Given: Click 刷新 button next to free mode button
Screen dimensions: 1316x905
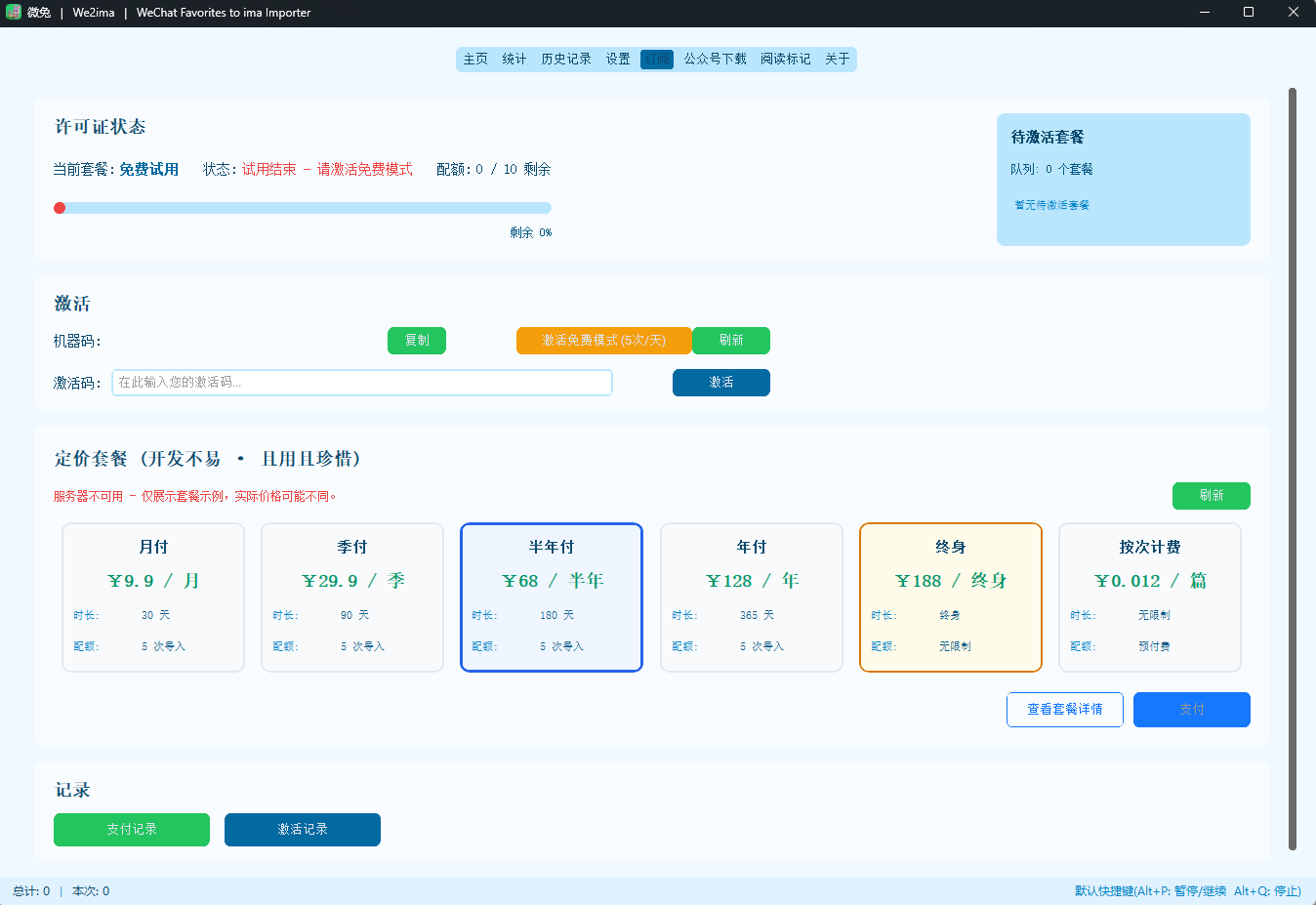Looking at the screenshot, I should click(731, 341).
